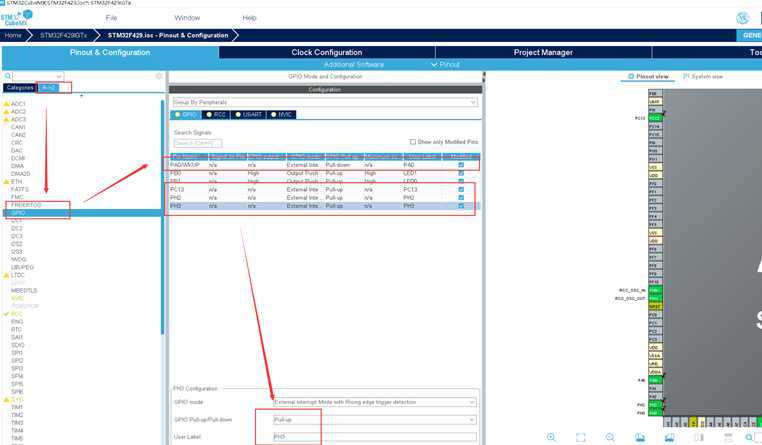Click the Pinout view icon
Image resolution: width=762 pixels, height=445 pixels.
631,76
